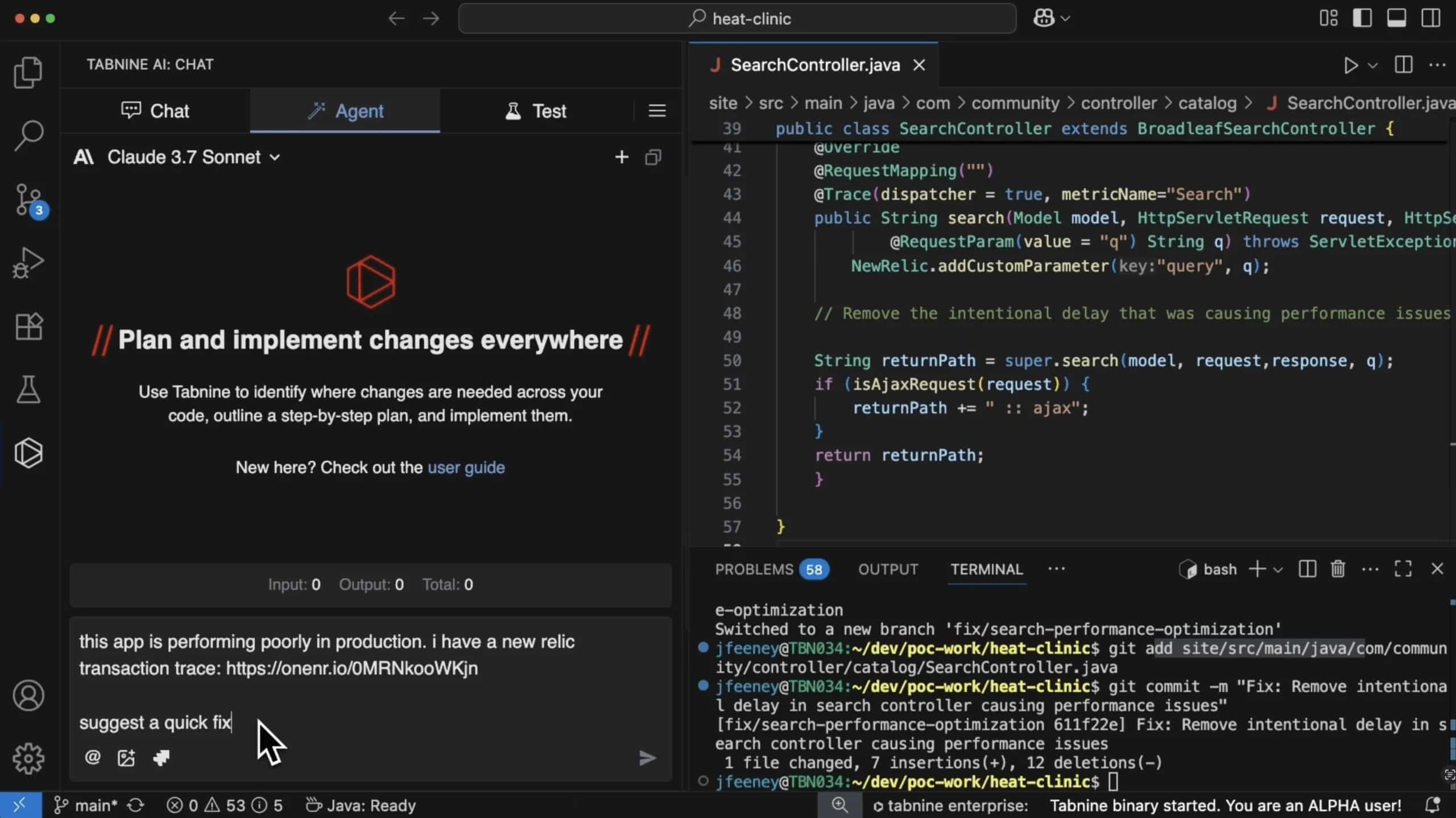
Task: Start a new Tabnine chat with plus icon
Action: (622, 157)
